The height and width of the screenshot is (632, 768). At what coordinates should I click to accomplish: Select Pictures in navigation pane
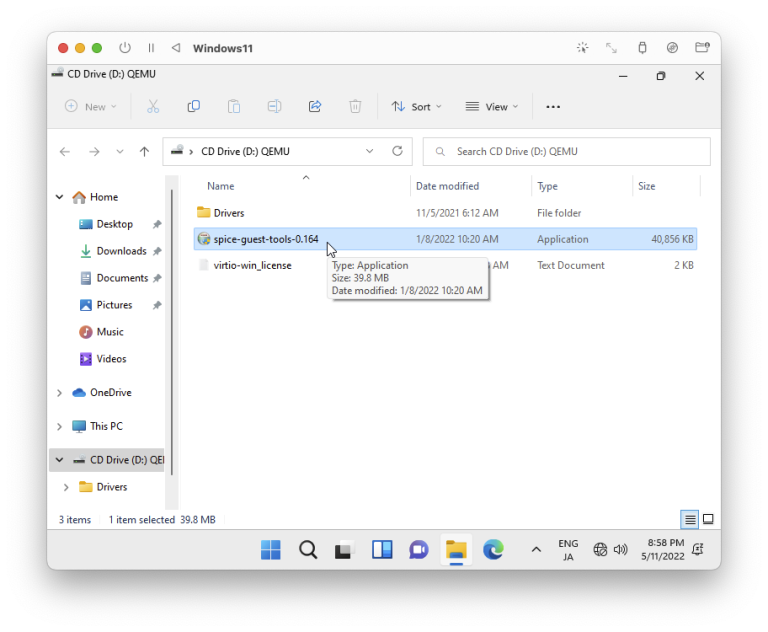tap(114, 305)
